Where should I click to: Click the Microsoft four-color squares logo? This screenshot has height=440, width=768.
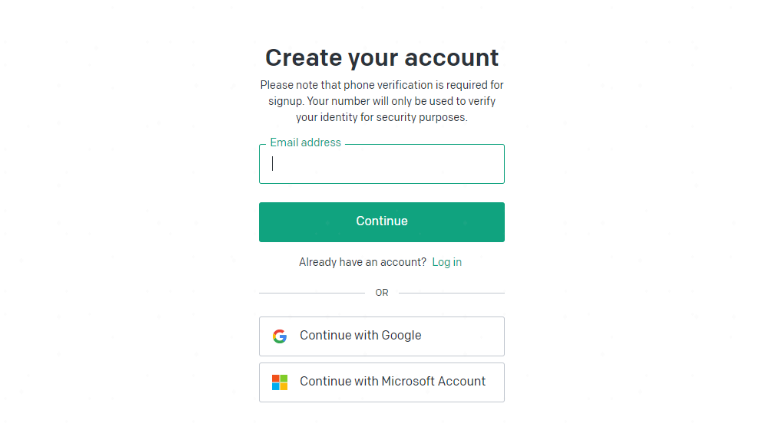pyautogui.click(x=280, y=382)
